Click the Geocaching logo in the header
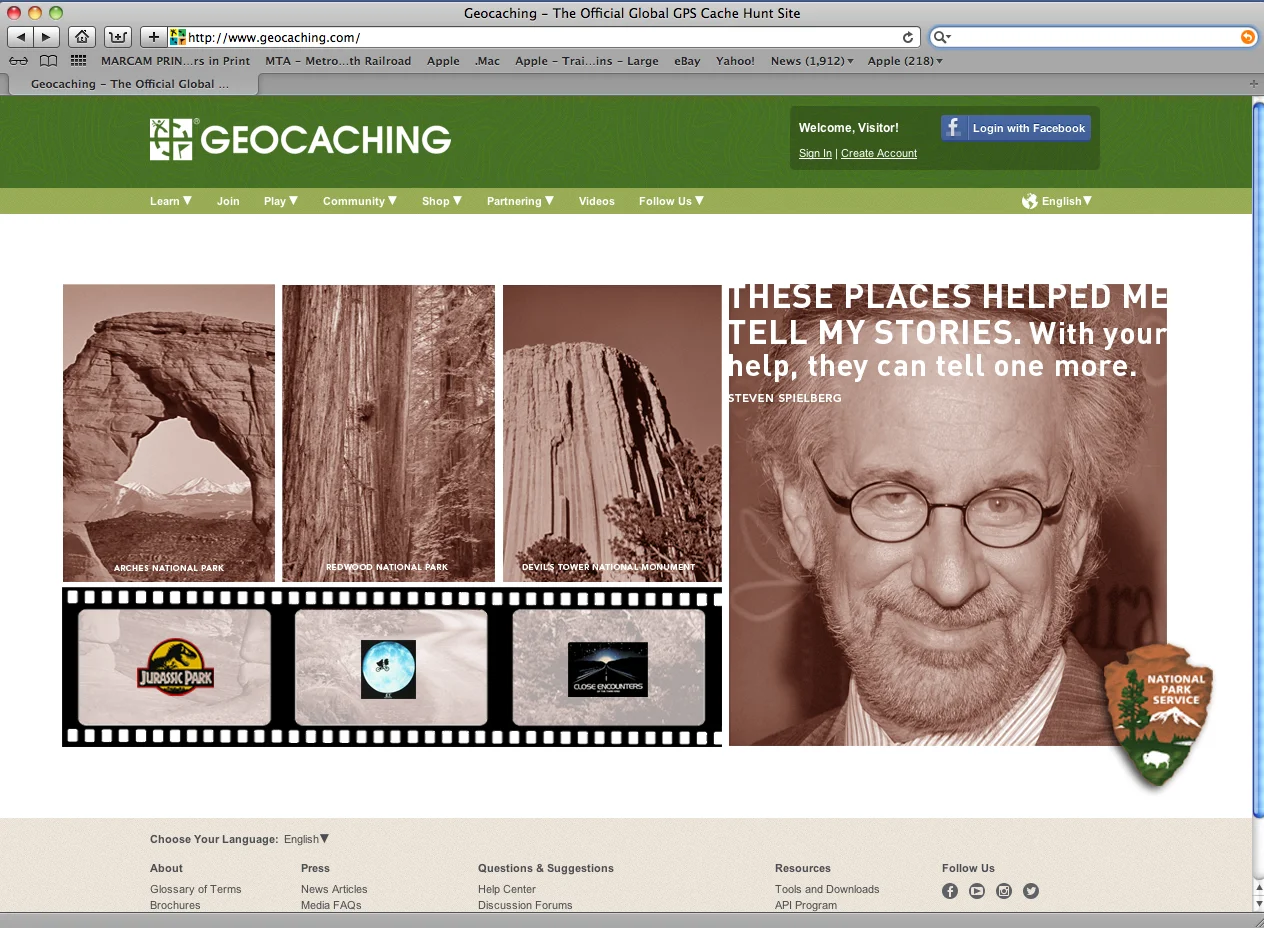Image resolution: width=1264 pixels, height=928 pixels. [x=300, y=139]
